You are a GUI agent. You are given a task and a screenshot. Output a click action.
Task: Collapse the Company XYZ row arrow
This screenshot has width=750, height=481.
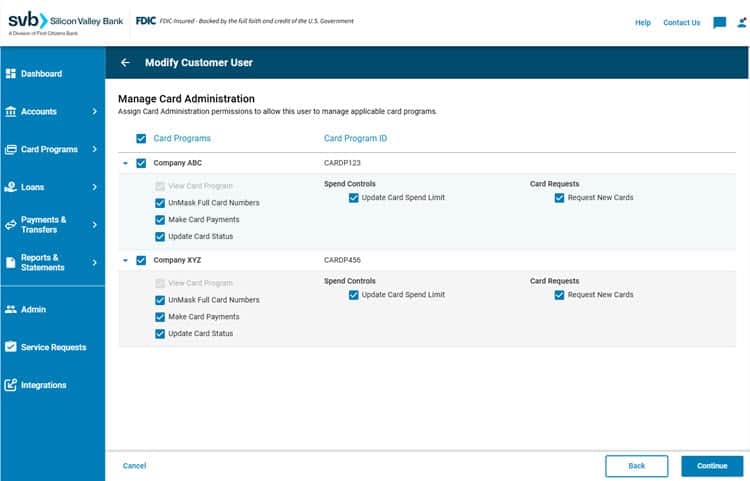125,261
